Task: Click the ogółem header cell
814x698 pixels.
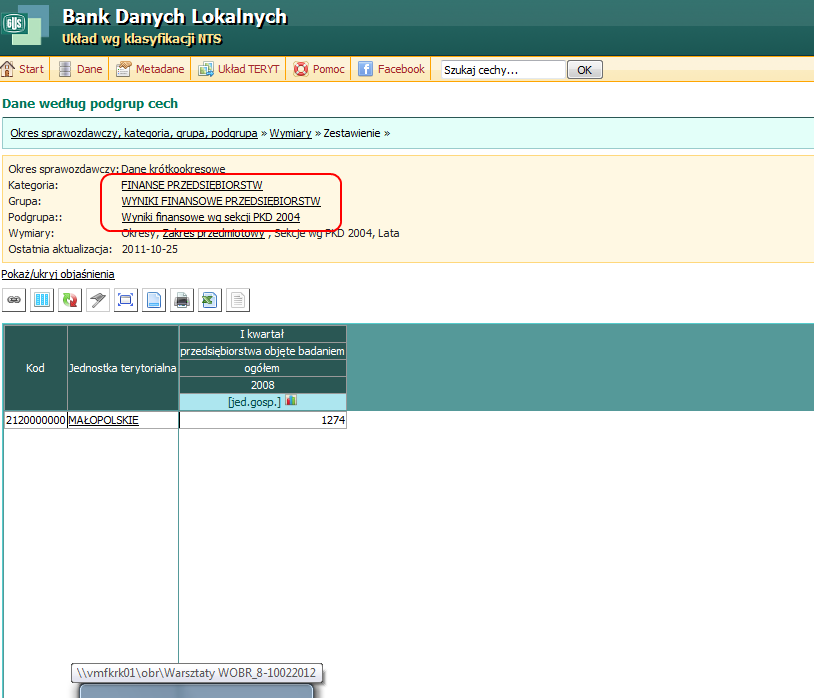Action: click(x=263, y=368)
